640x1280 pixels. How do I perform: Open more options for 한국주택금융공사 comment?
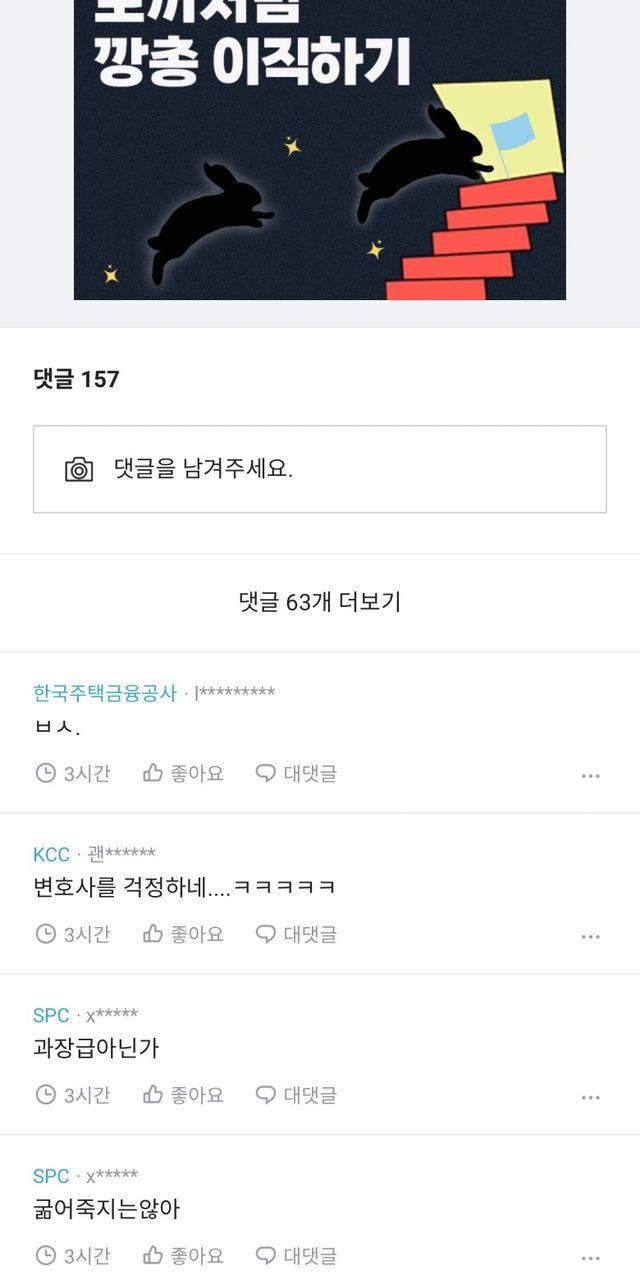tap(591, 775)
